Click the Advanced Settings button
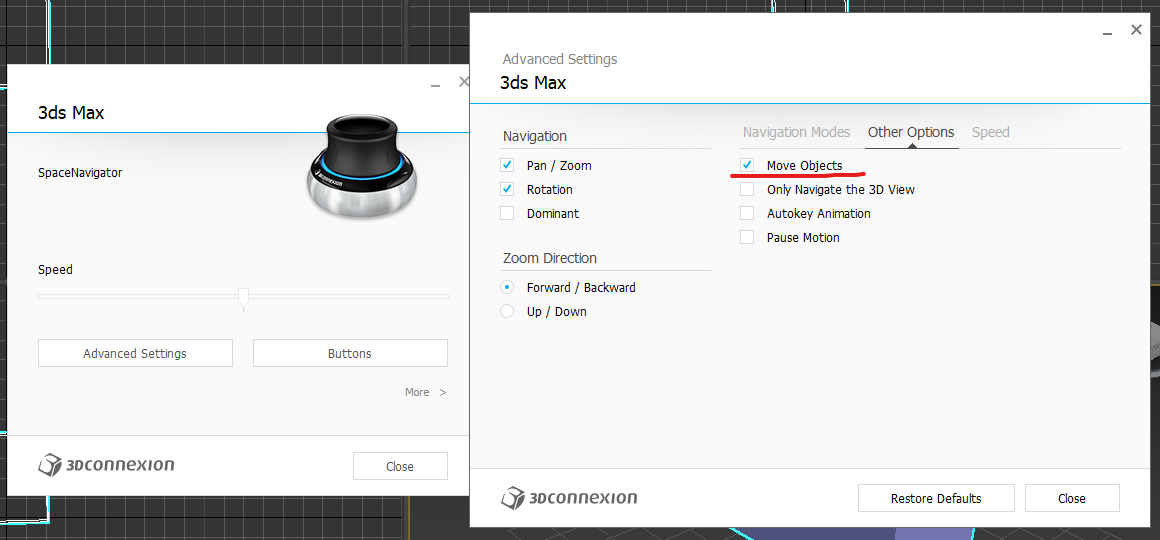 coord(135,353)
